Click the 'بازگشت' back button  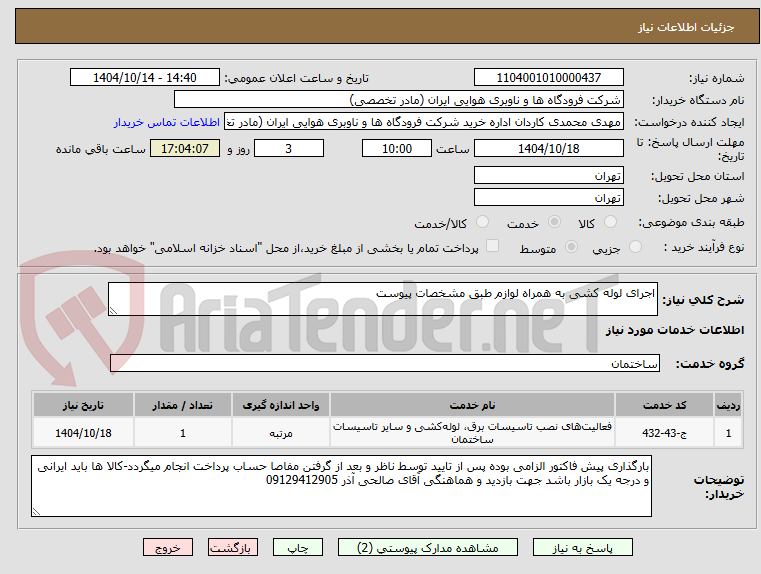click(233, 547)
